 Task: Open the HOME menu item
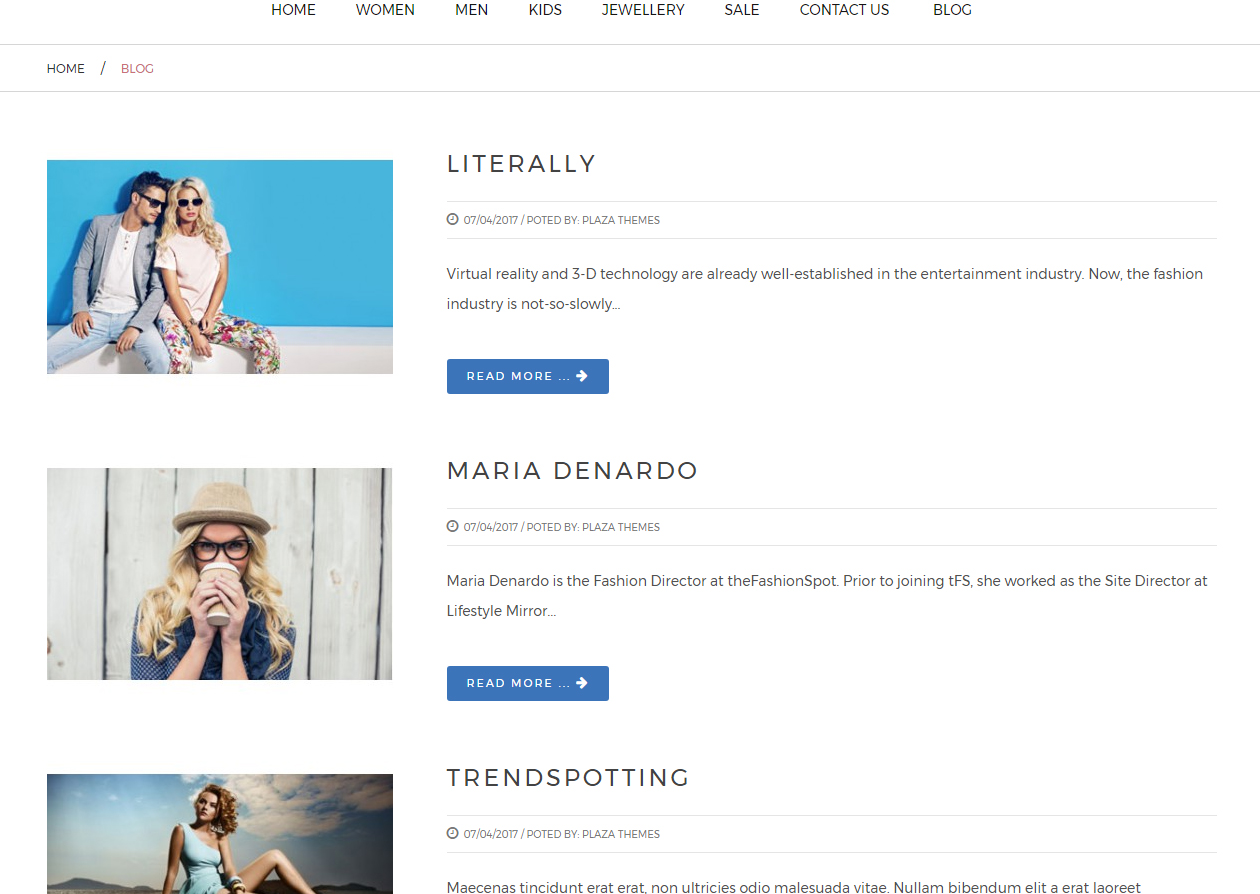[293, 10]
